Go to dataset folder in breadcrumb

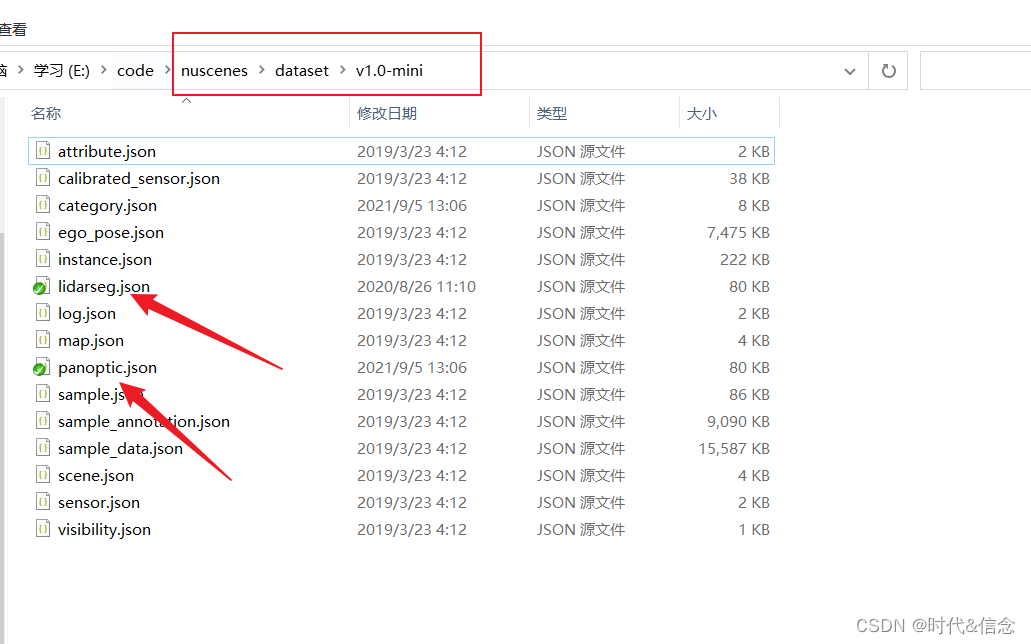(x=302, y=70)
